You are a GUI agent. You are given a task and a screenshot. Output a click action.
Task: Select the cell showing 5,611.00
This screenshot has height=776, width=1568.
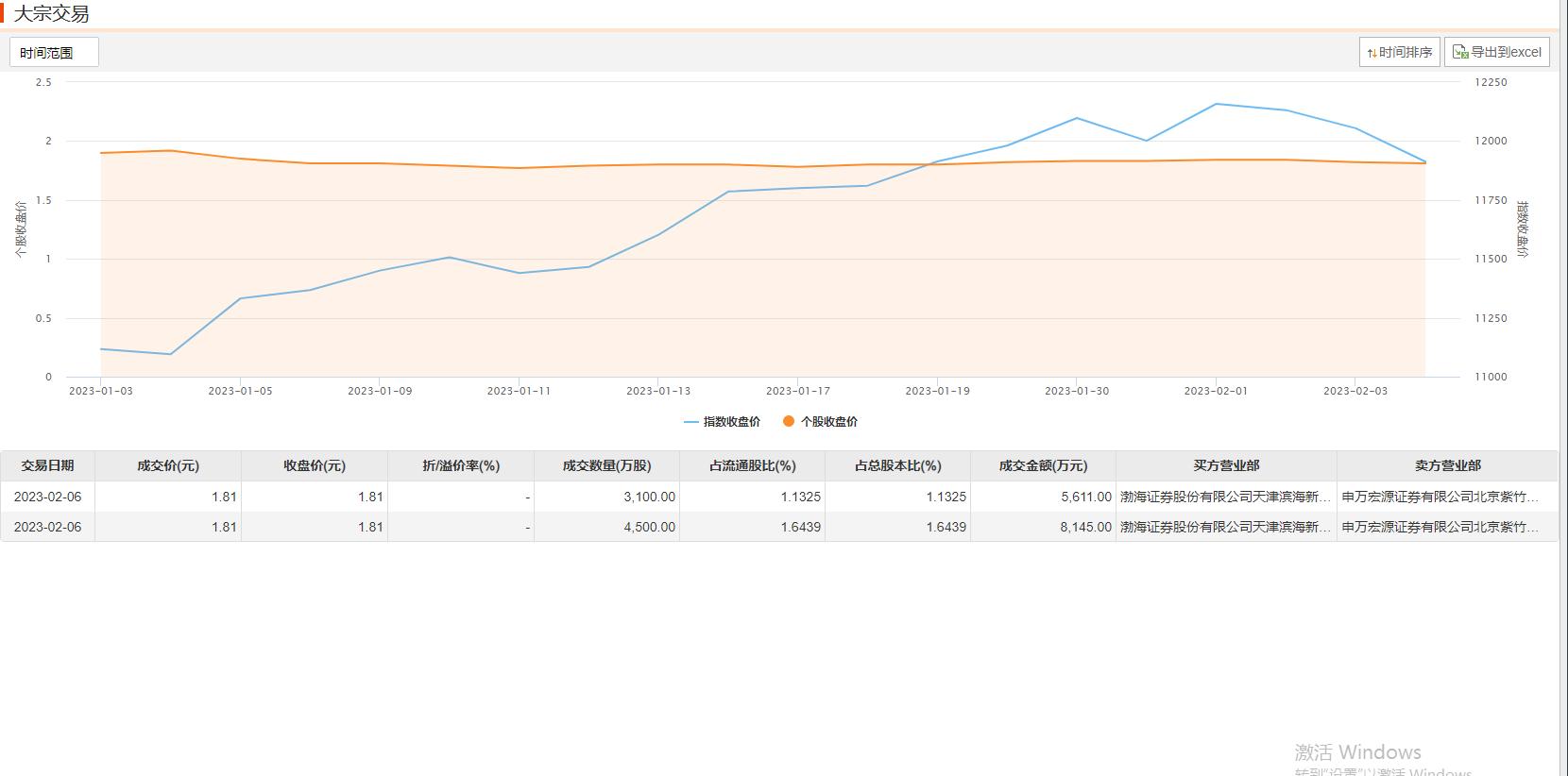tap(1043, 497)
